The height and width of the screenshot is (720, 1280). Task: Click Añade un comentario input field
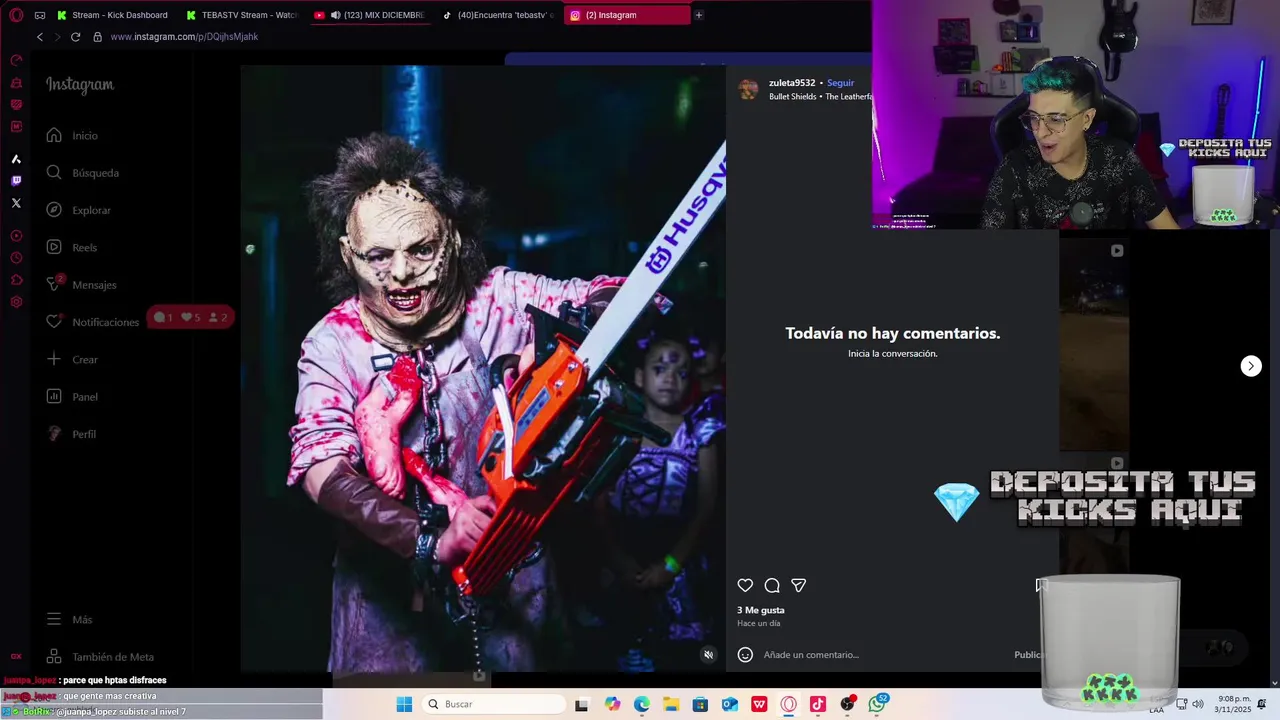884,655
